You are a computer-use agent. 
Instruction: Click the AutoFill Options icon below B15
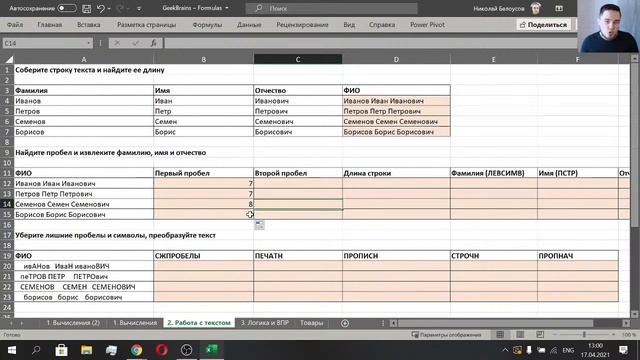[x=260, y=224]
